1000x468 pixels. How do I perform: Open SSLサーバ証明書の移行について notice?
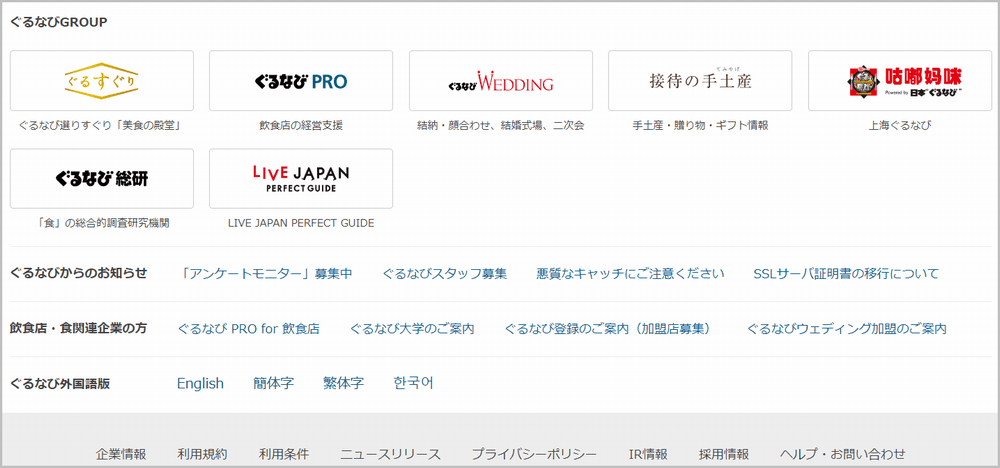[x=846, y=274]
